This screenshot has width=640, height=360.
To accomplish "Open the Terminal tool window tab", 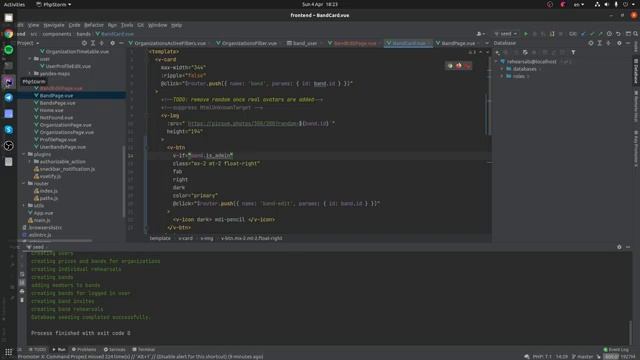I will 144,349.
